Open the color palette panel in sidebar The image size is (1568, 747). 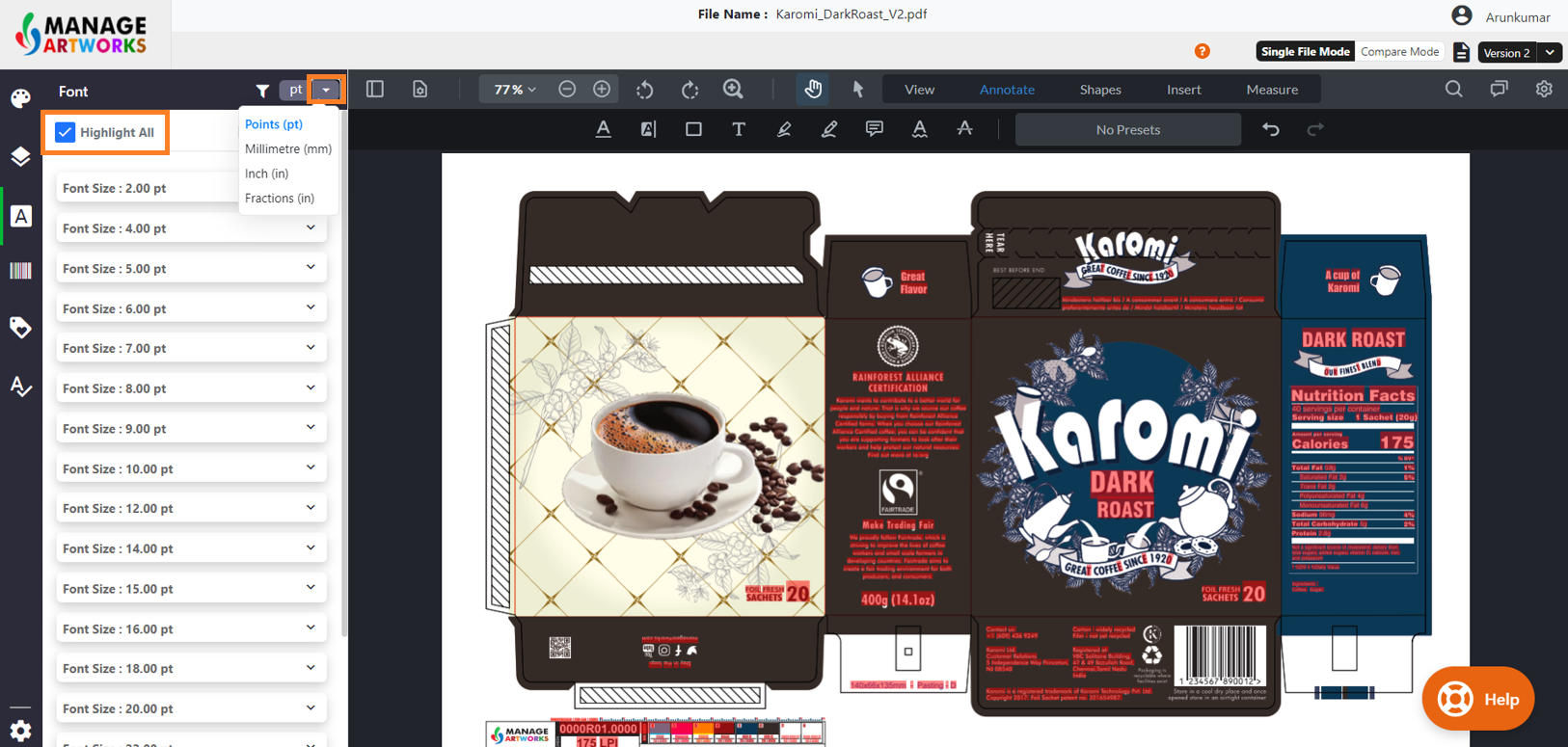(x=20, y=98)
